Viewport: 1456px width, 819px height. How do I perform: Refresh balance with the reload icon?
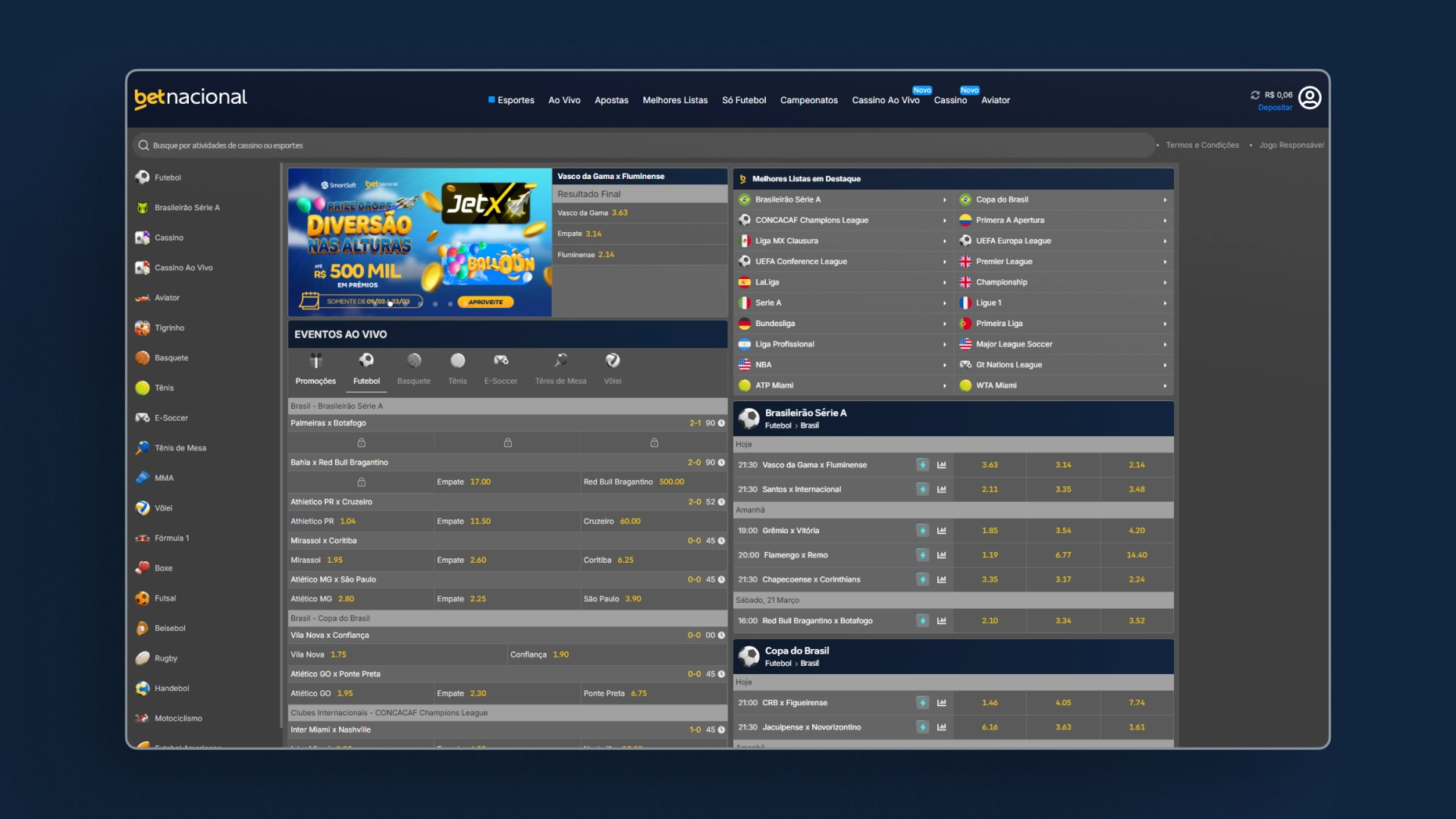click(1255, 95)
